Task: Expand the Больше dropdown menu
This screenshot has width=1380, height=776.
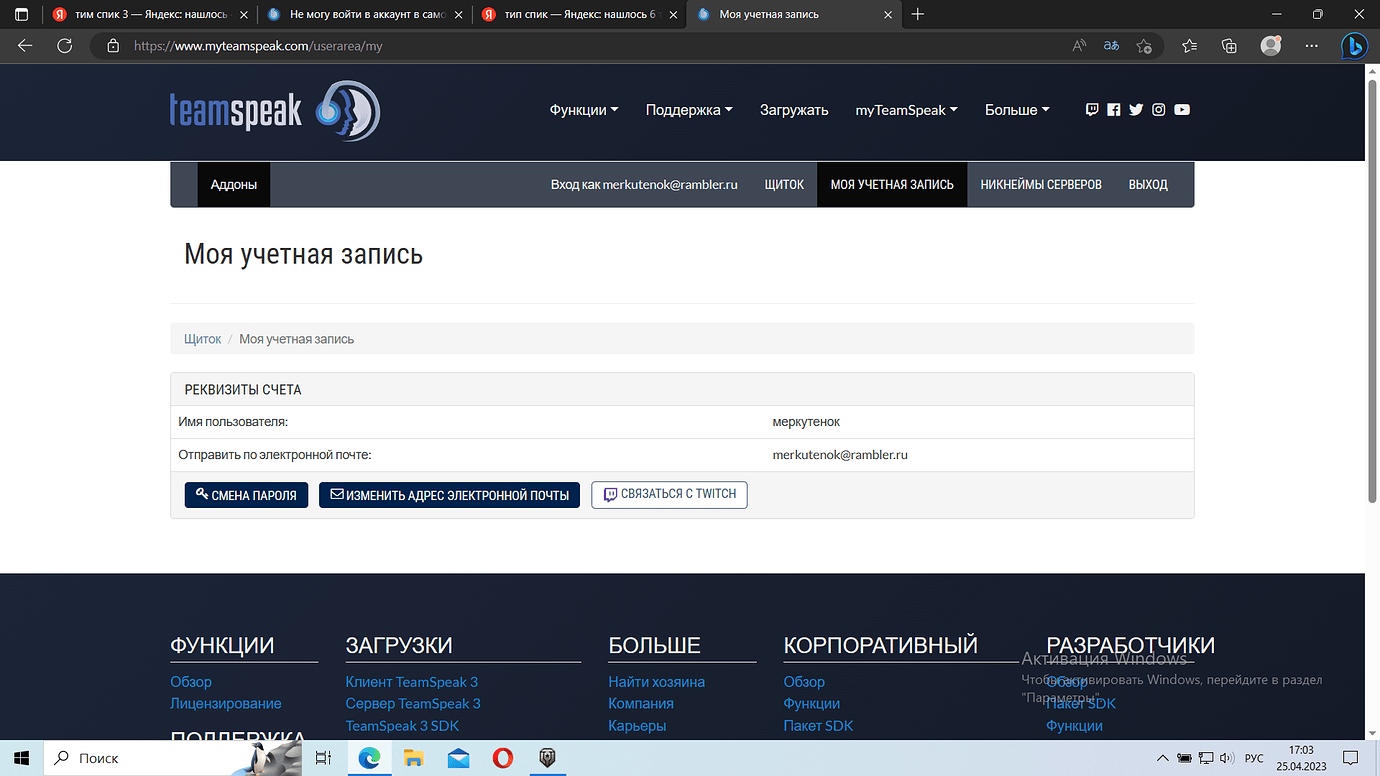Action: point(1017,110)
